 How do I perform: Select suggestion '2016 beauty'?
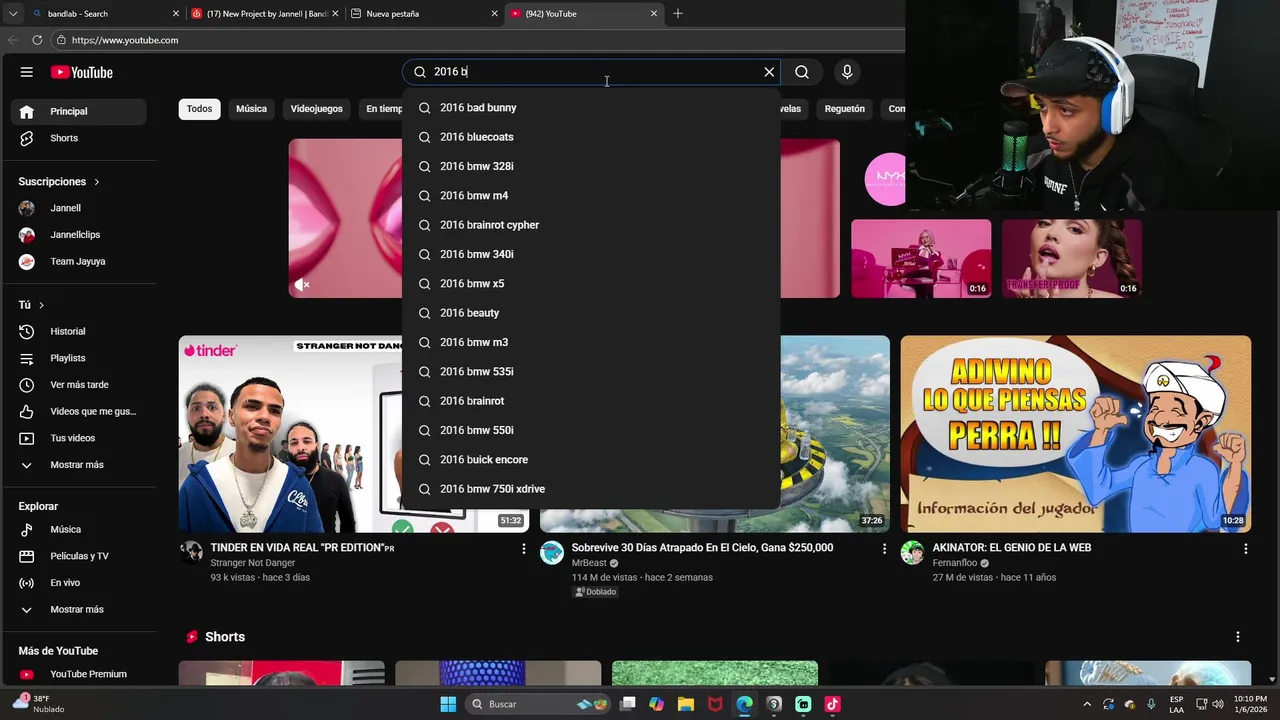point(591,313)
